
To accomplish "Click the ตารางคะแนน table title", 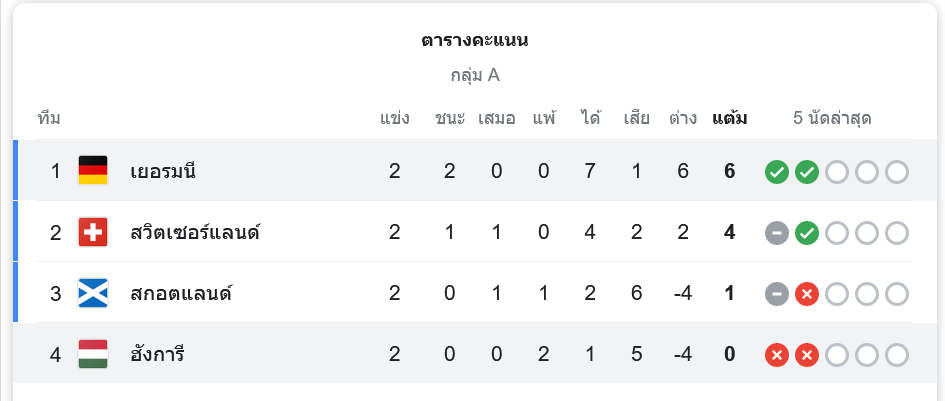I will point(474,41).
